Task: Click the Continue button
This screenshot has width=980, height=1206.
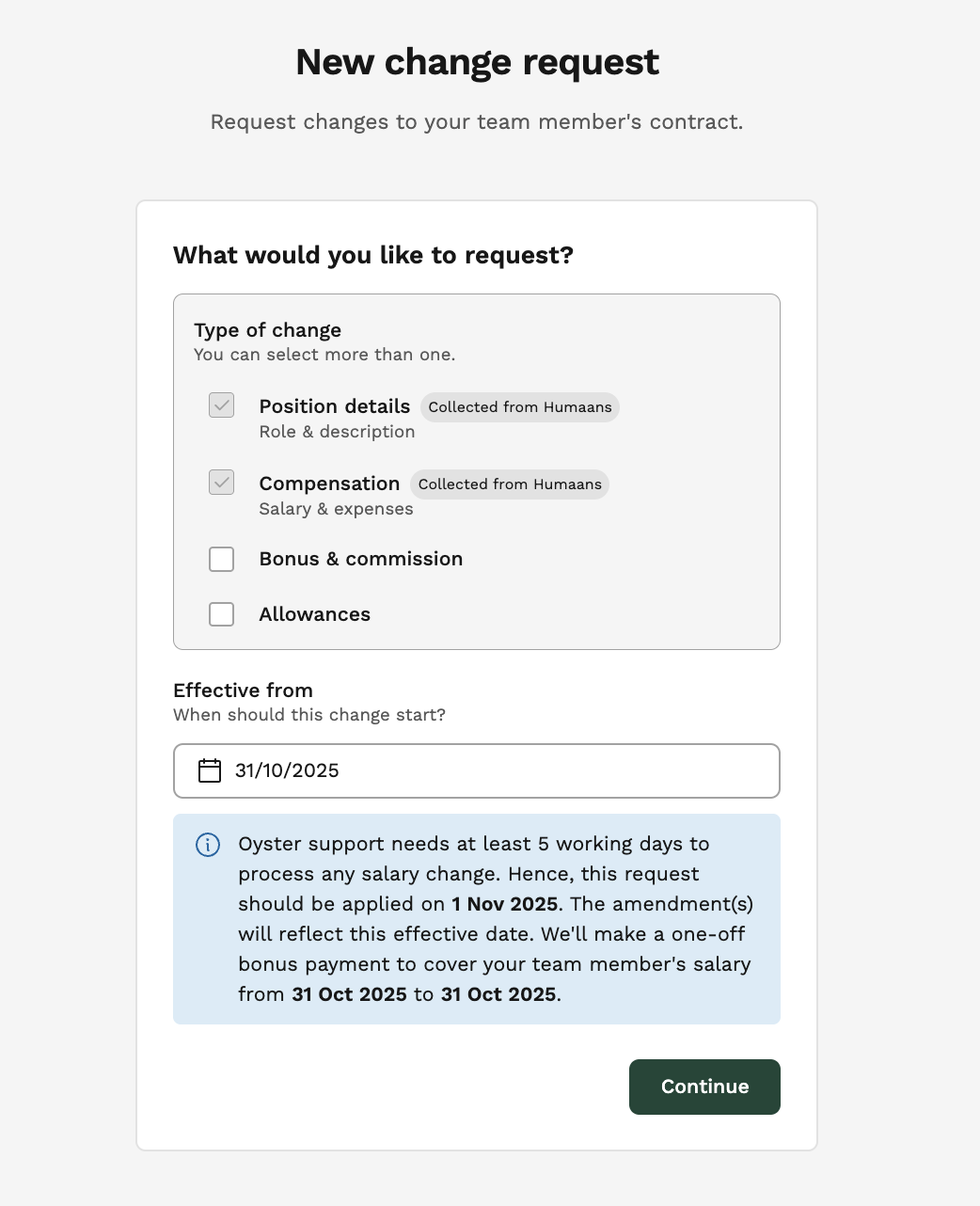Action: tap(704, 1087)
